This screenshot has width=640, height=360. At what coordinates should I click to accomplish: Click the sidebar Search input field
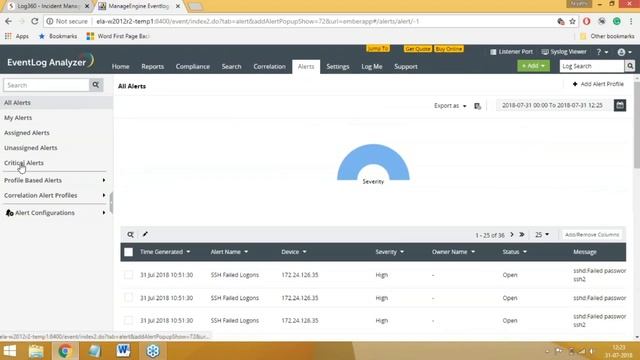pyautogui.click(x=46, y=85)
